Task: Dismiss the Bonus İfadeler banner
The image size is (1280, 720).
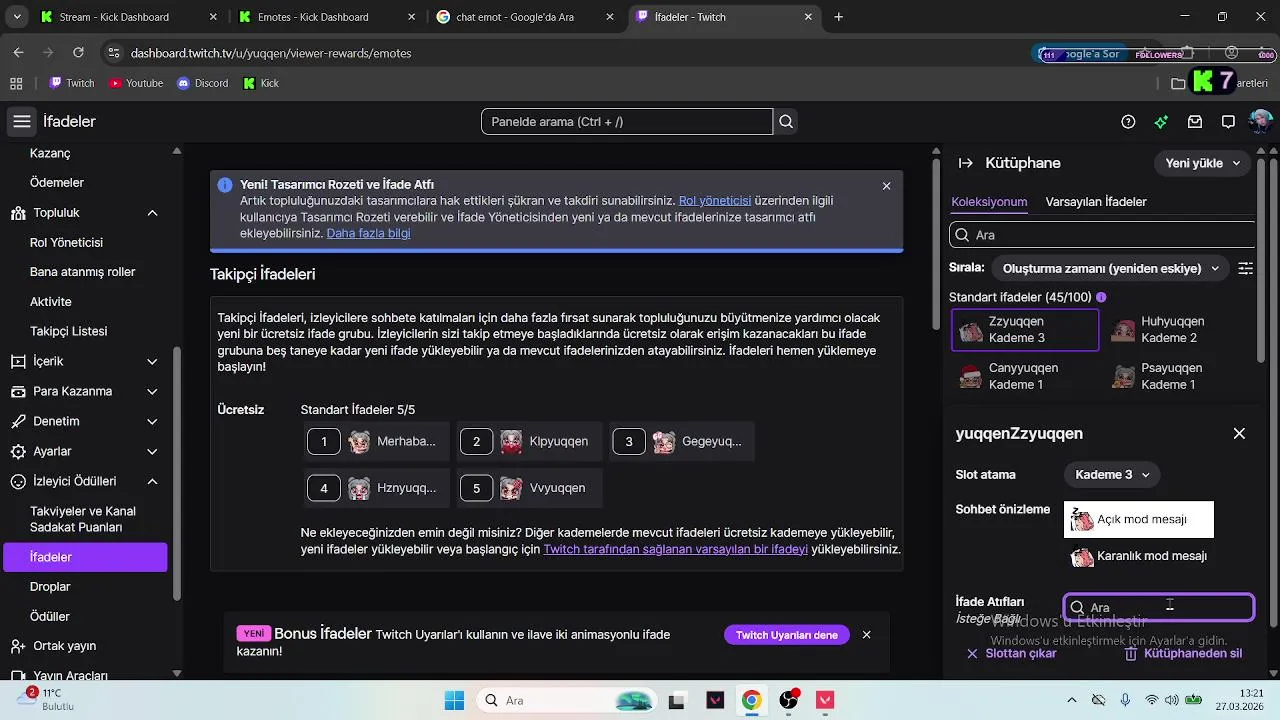Action: tap(866, 635)
